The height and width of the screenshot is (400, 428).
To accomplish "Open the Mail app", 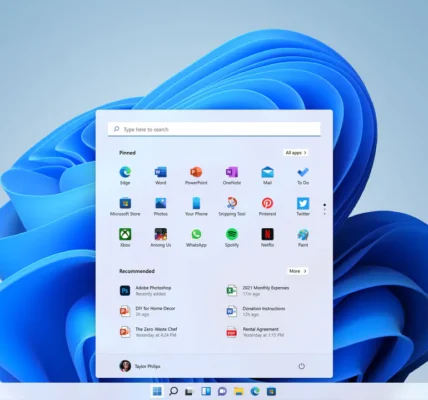I will (267, 175).
